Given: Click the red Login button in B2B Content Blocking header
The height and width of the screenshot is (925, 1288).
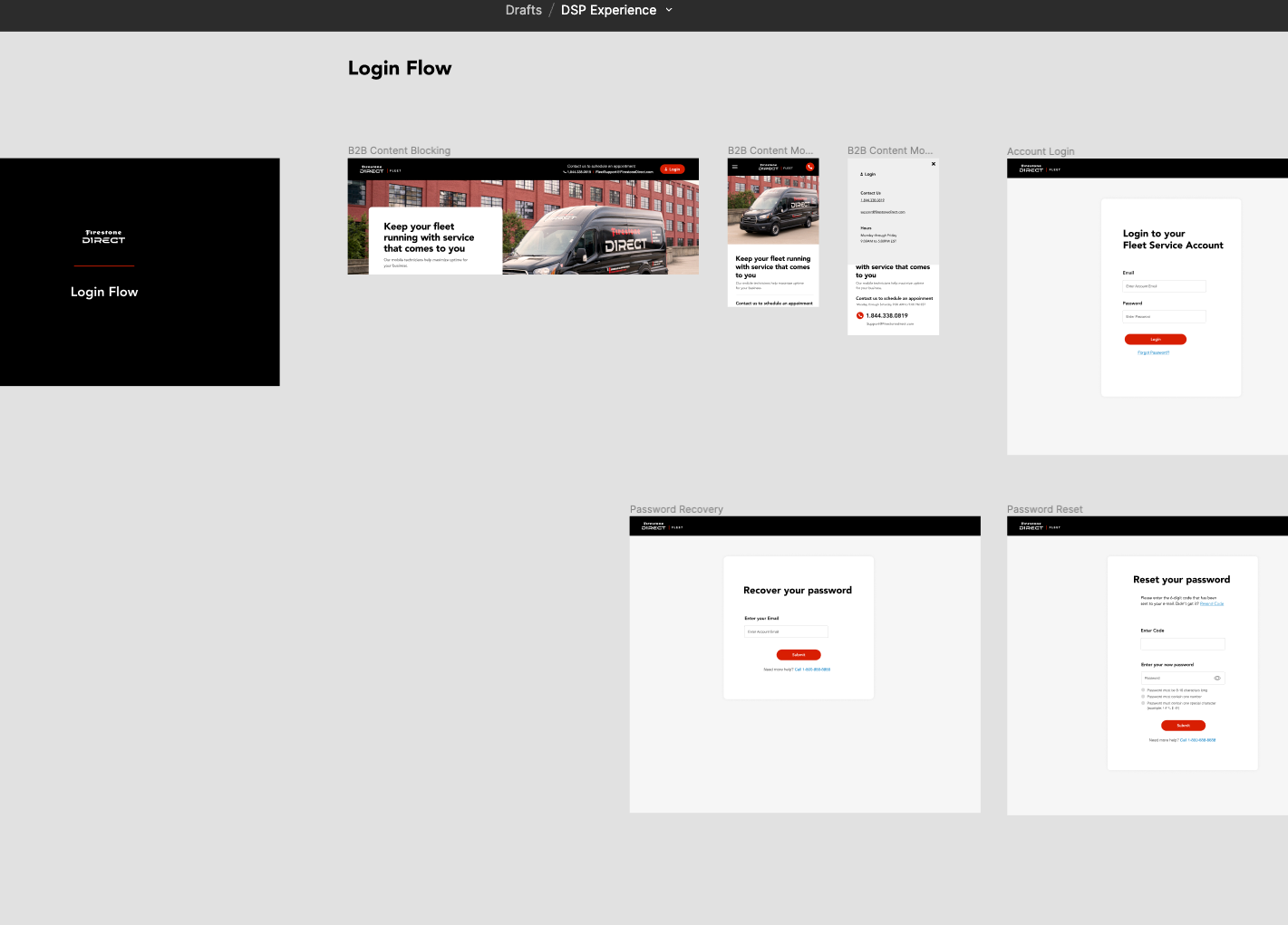Looking at the screenshot, I should 673,169.
